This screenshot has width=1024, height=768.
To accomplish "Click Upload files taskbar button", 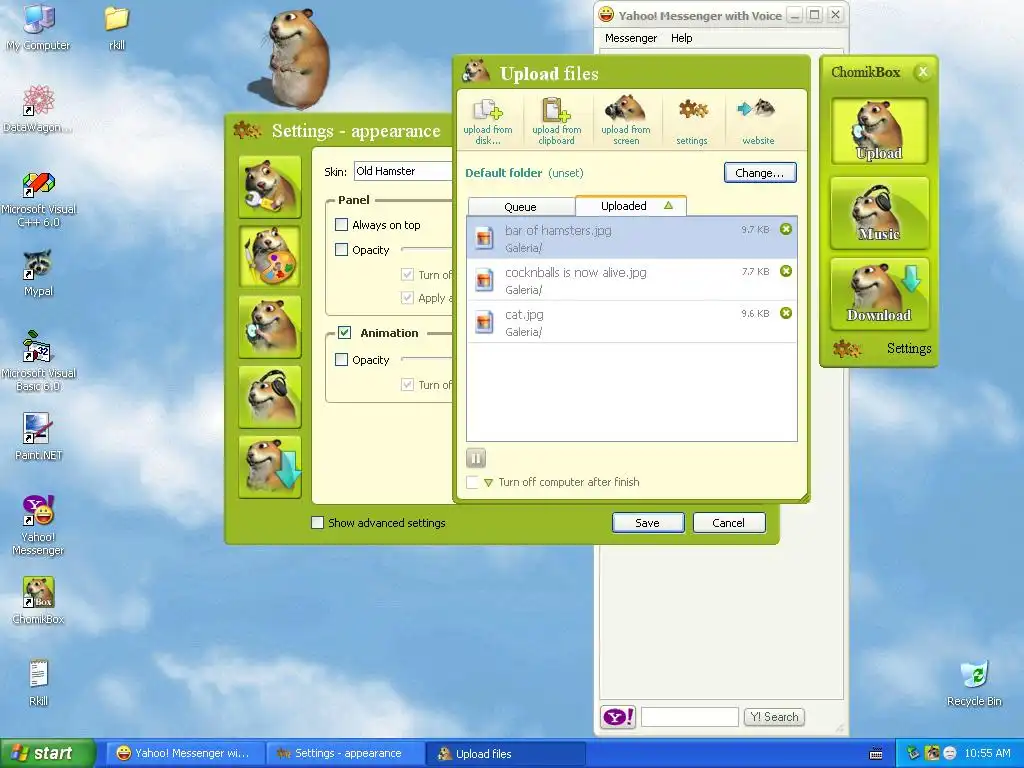I will tap(505, 754).
